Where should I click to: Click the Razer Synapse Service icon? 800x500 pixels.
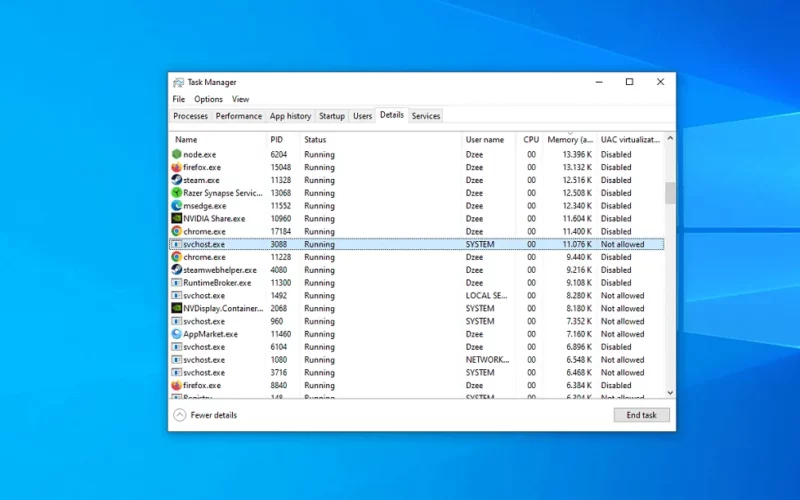tap(177, 193)
